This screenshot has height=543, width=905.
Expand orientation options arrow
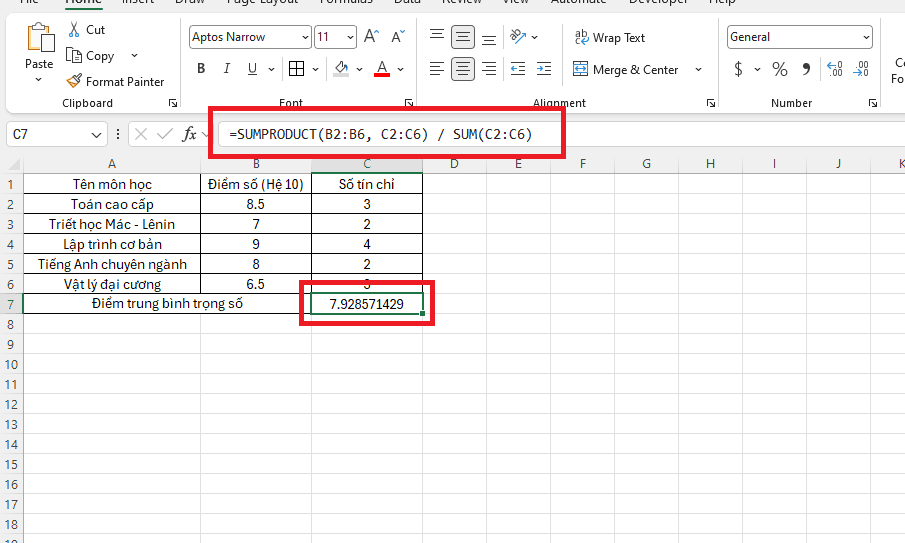pyautogui.click(x=534, y=38)
